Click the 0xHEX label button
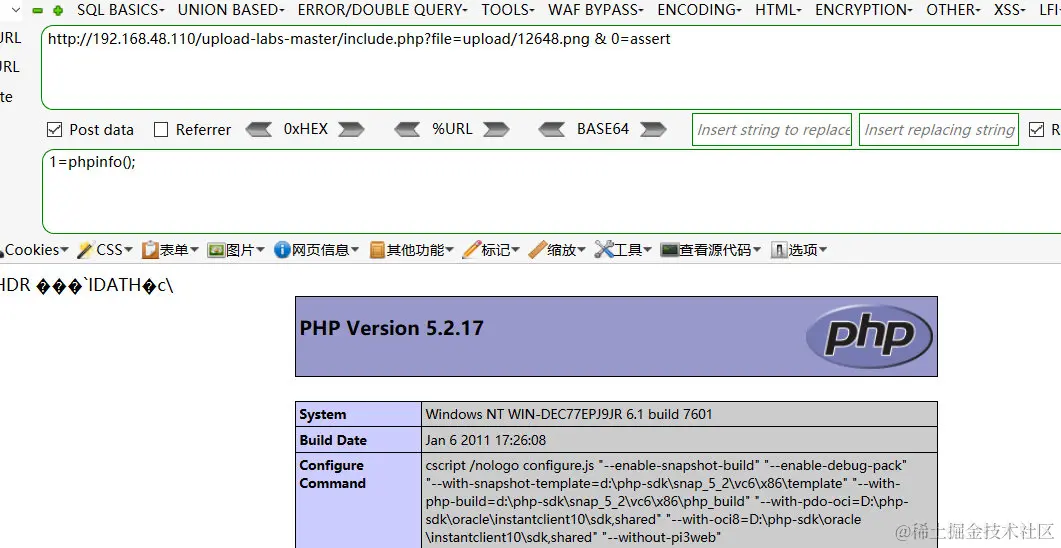 pyautogui.click(x=306, y=129)
